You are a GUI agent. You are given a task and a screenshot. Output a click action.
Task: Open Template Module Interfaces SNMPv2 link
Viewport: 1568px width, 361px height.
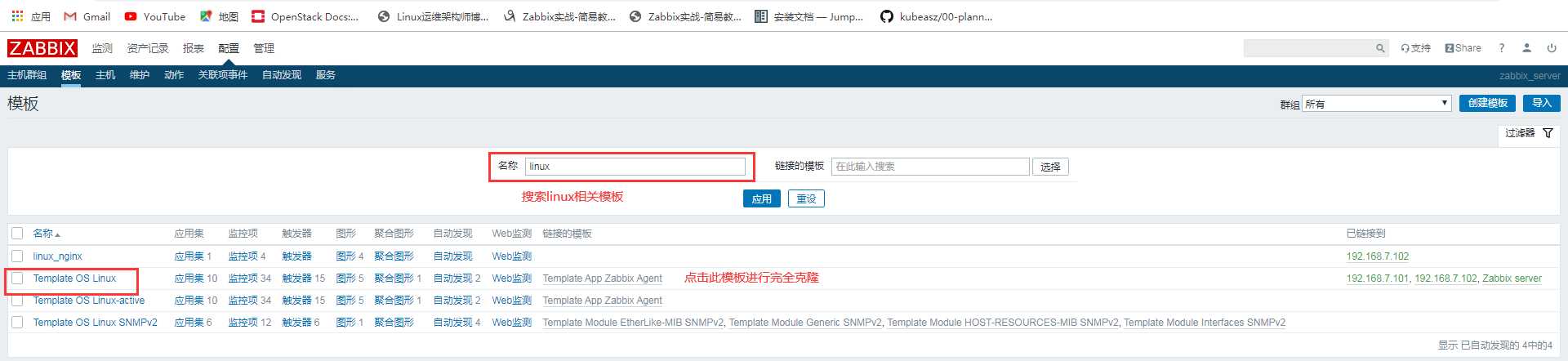pyautogui.click(x=1205, y=323)
